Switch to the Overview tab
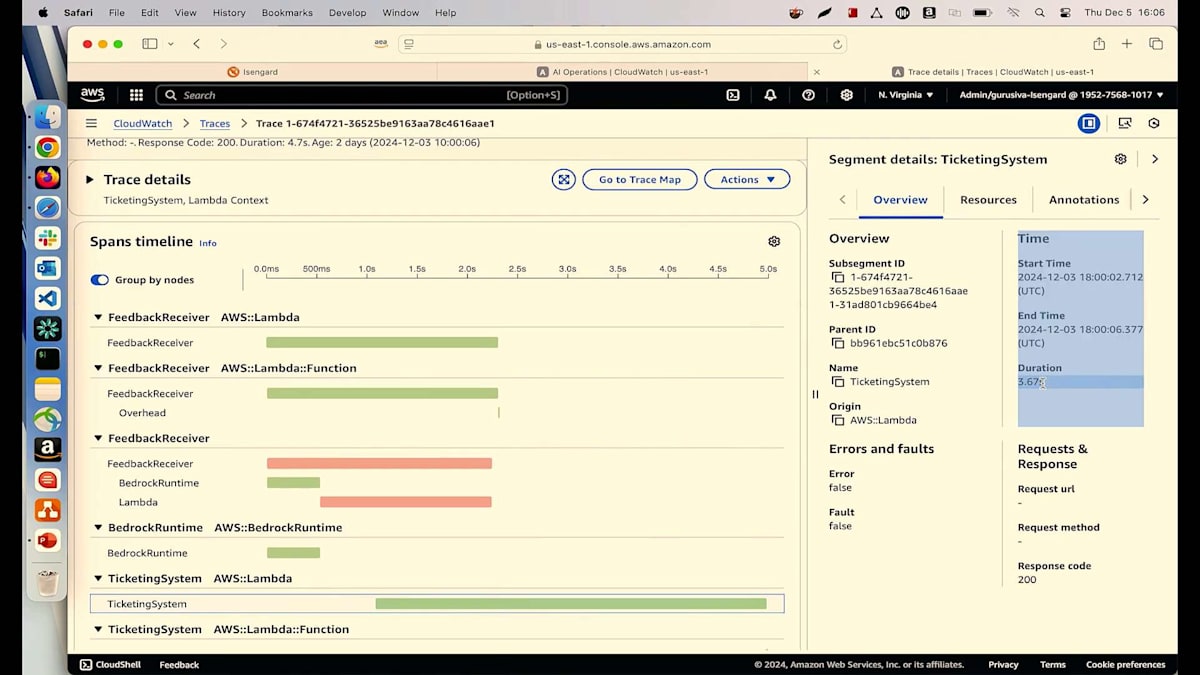 900,200
